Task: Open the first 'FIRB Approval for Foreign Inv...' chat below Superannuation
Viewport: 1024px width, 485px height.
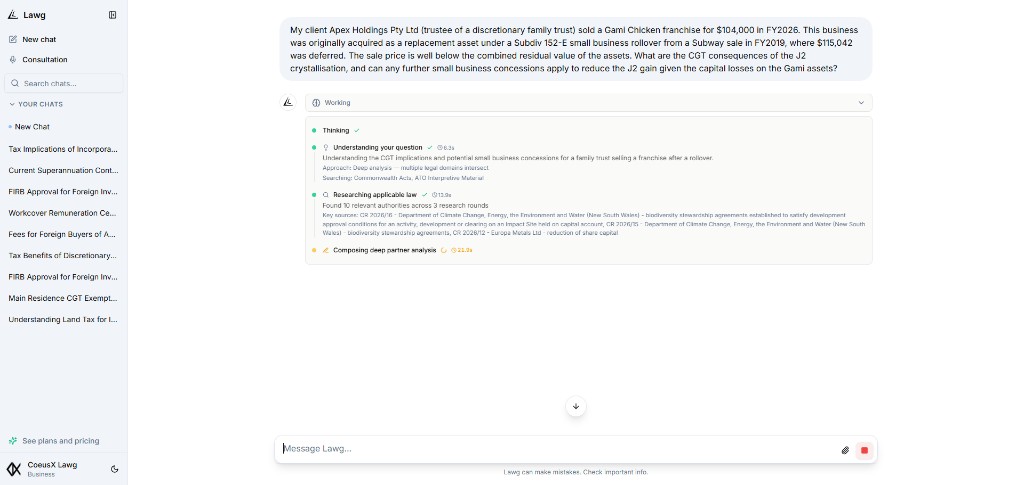Action: click(x=63, y=192)
